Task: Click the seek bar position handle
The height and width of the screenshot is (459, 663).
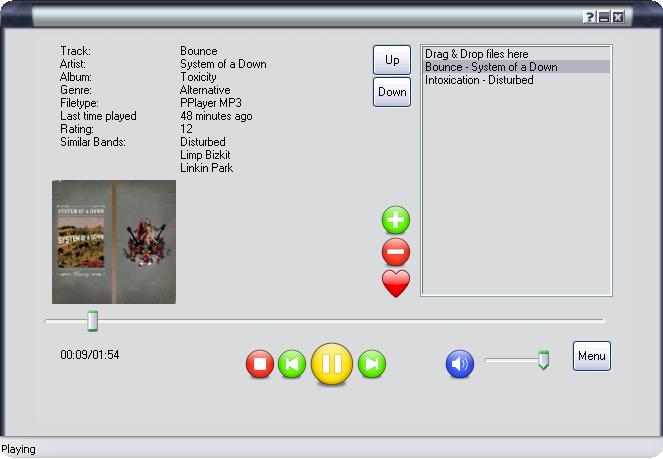Action: tap(92, 321)
